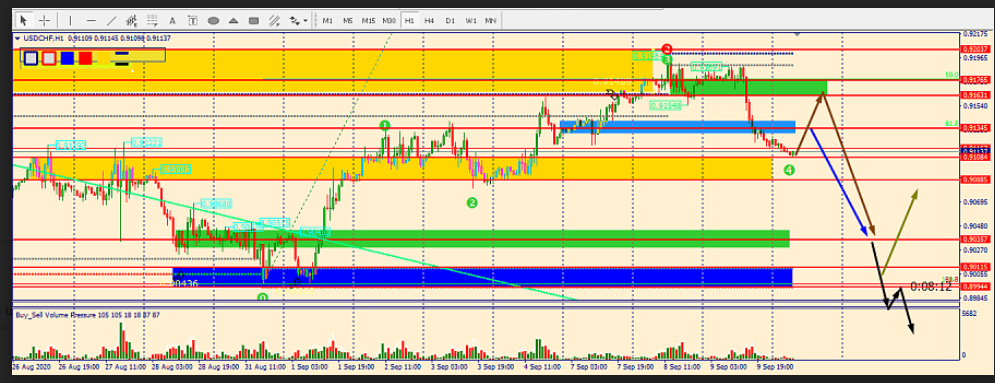Select the diagonal Trendline tool

[112, 20]
